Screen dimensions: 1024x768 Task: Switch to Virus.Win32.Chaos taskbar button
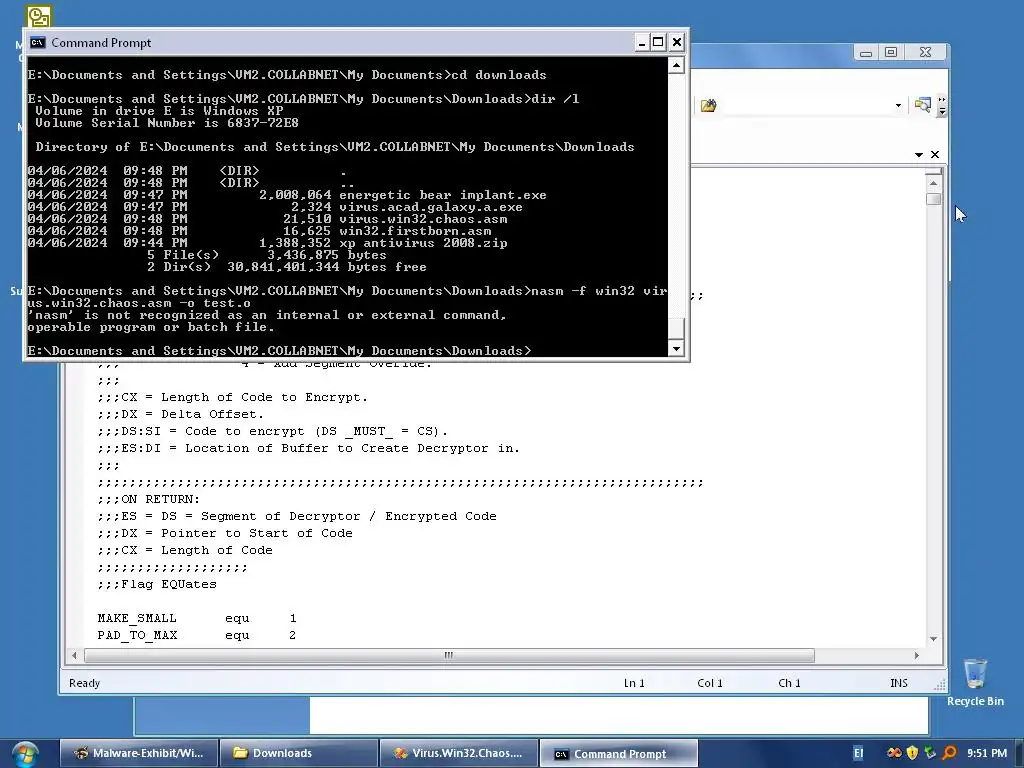click(458, 753)
